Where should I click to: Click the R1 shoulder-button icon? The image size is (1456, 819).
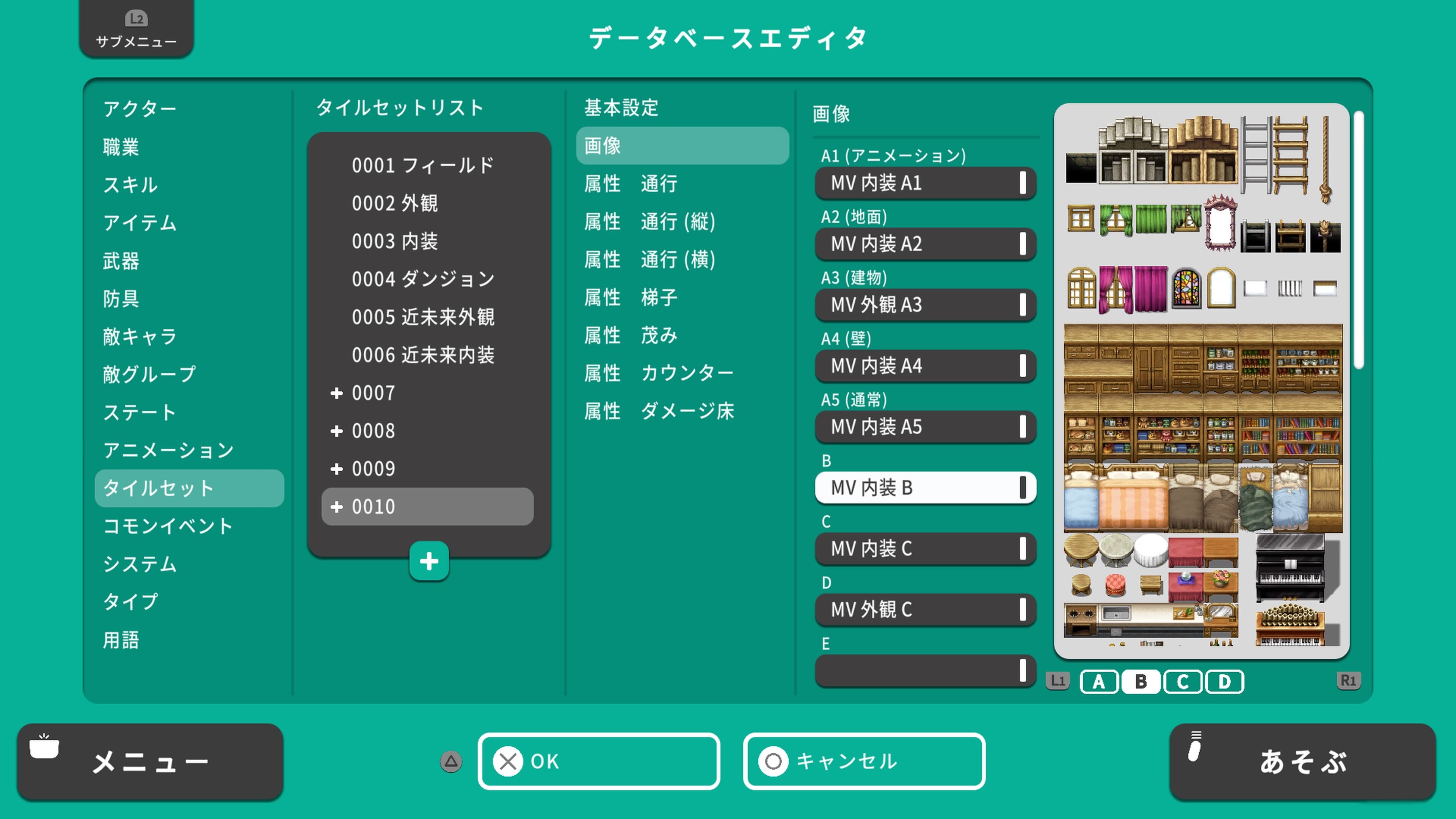1348,682
